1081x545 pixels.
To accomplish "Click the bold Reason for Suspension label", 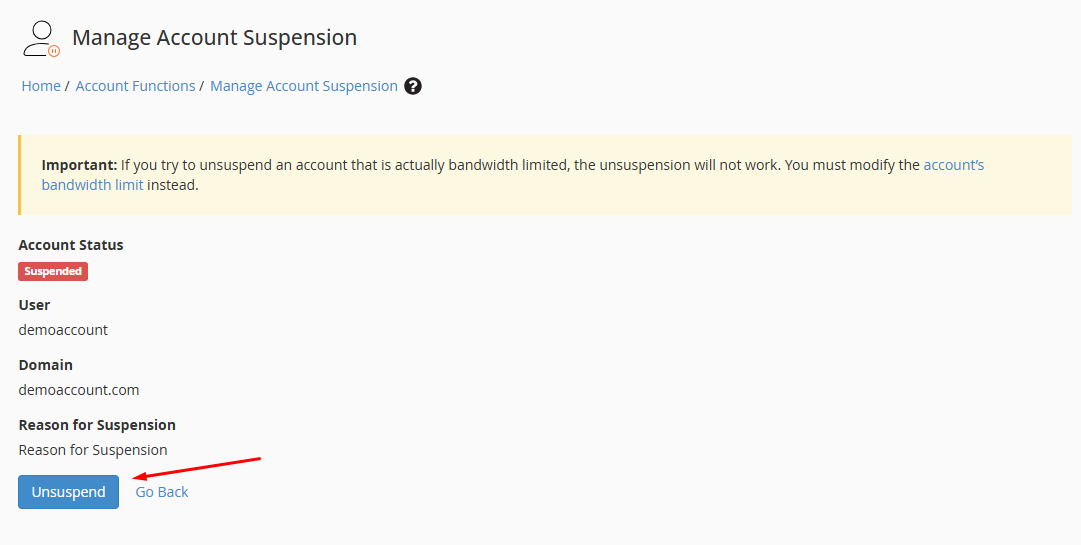I will (x=97, y=425).
